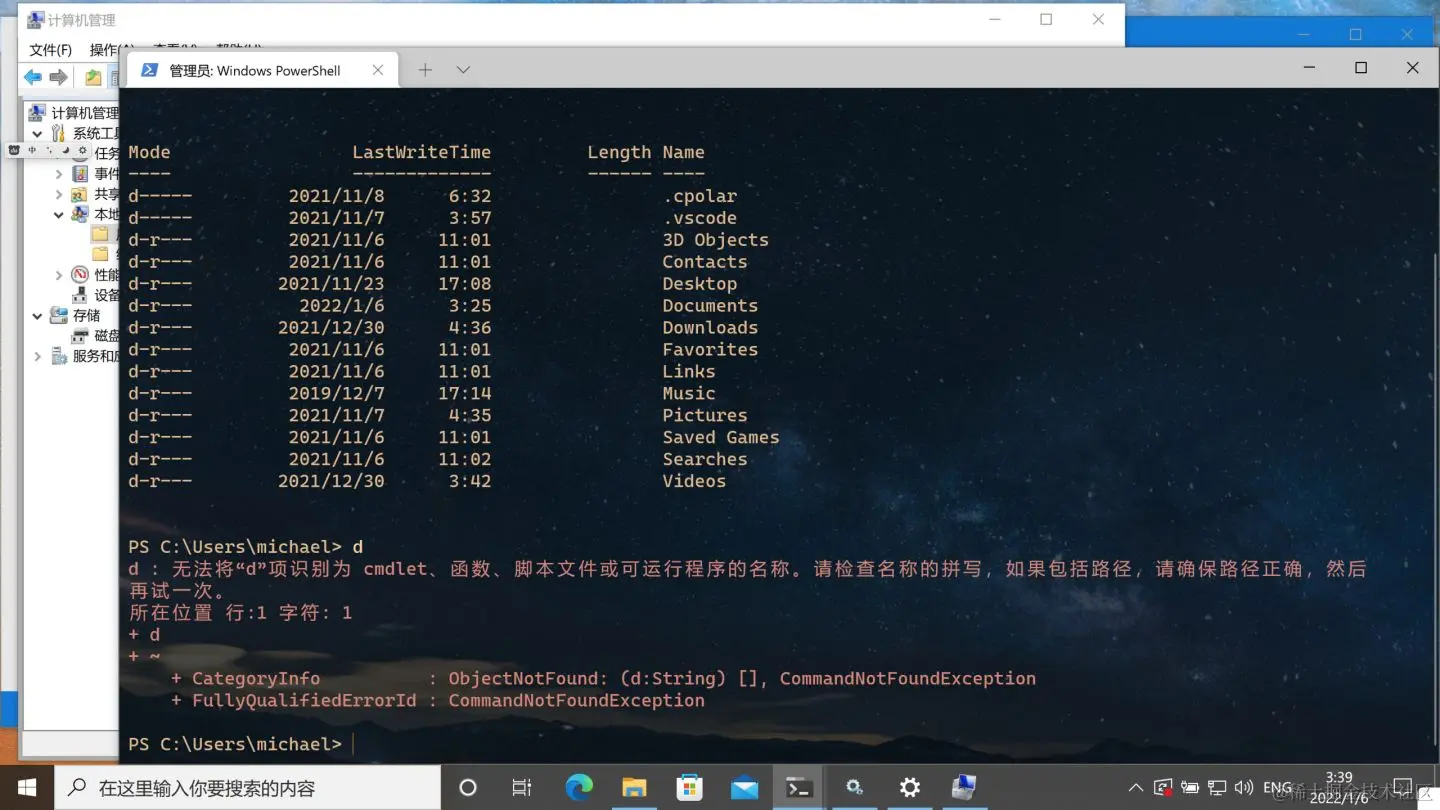Select the 磁盘 management tree item
The width and height of the screenshot is (1440, 810).
tap(96, 335)
